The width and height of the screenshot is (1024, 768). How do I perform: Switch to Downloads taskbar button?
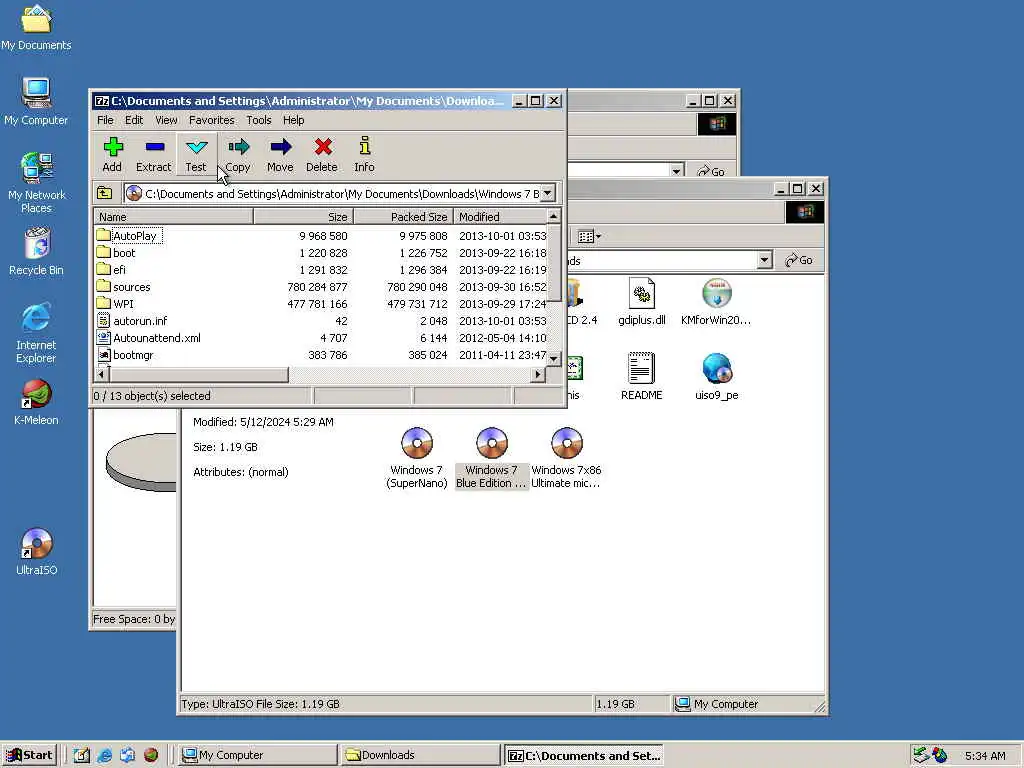click(x=419, y=755)
